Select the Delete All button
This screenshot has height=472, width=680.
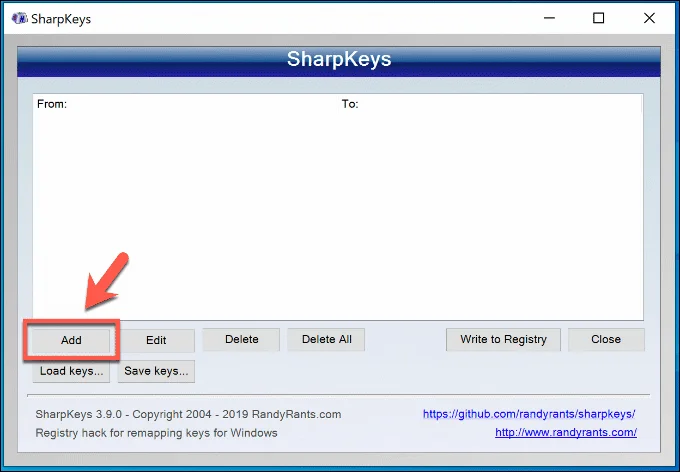pyautogui.click(x=327, y=339)
